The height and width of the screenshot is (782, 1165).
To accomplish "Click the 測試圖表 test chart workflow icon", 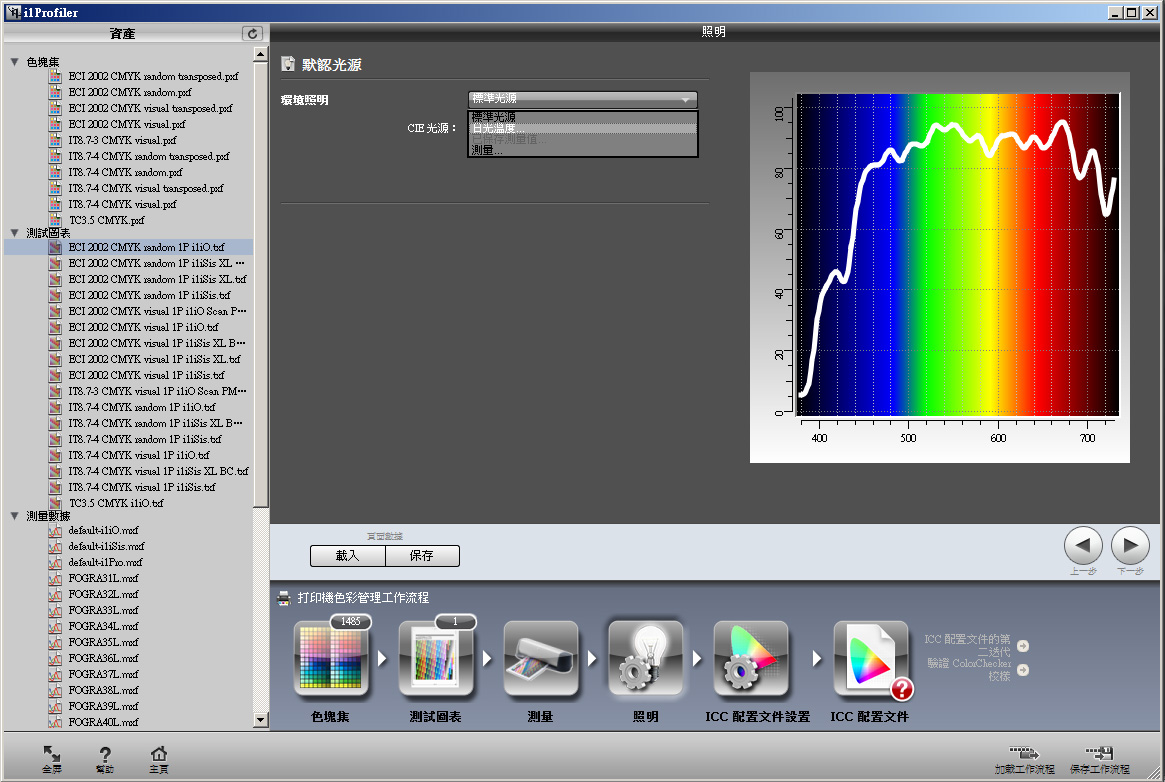I will pyautogui.click(x=435, y=658).
